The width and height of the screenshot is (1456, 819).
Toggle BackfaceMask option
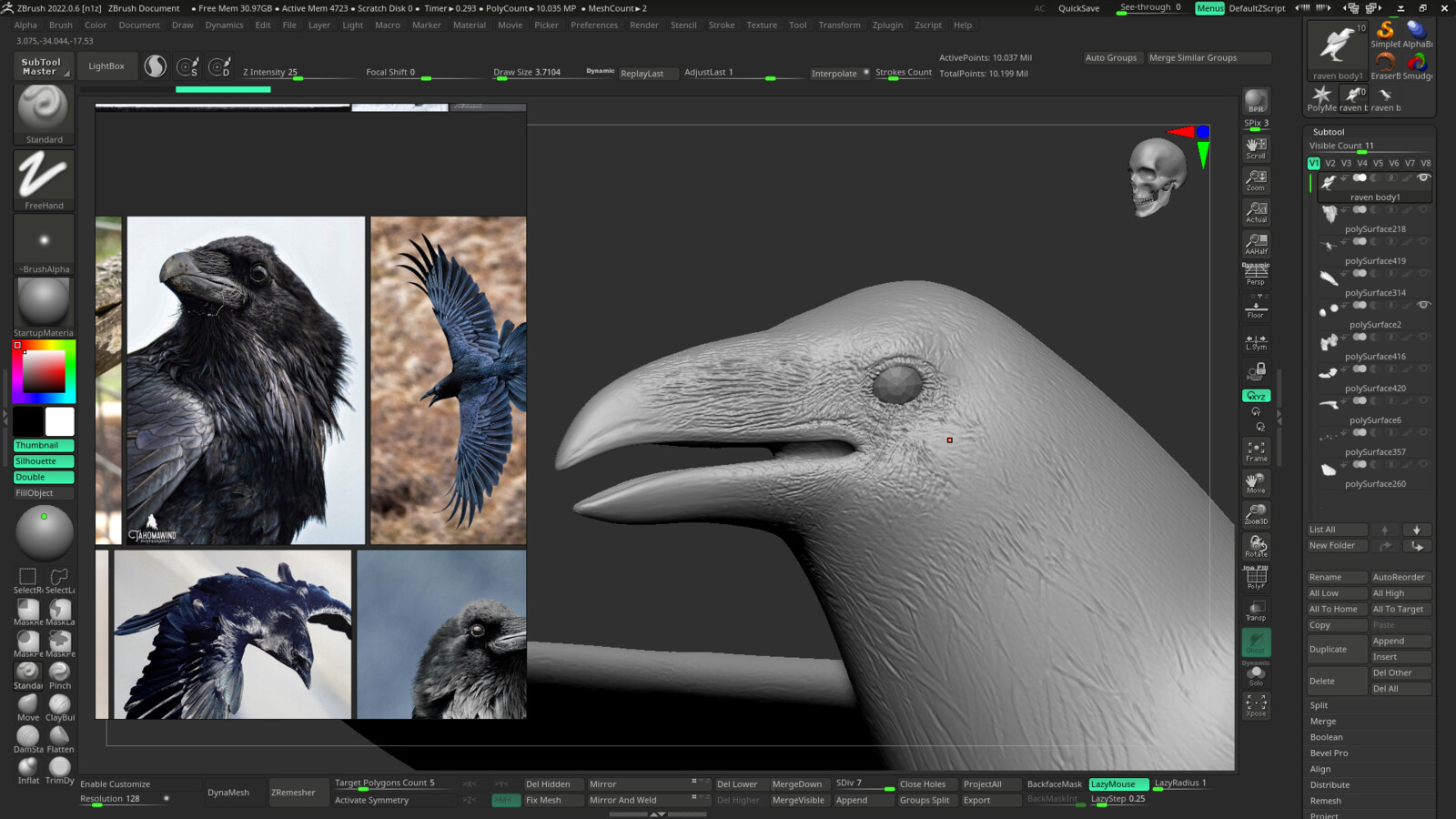click(x=1055, y=784)
